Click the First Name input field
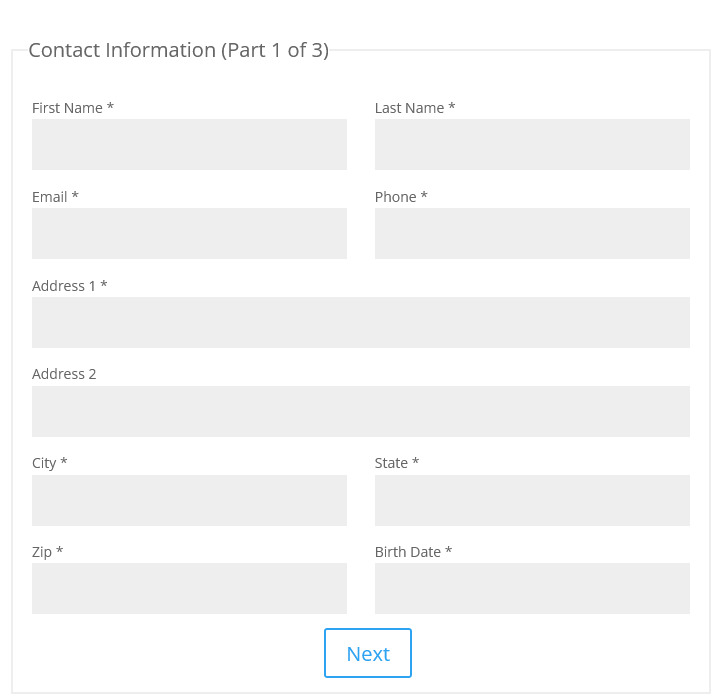The image size is (718, 699). 189,144
